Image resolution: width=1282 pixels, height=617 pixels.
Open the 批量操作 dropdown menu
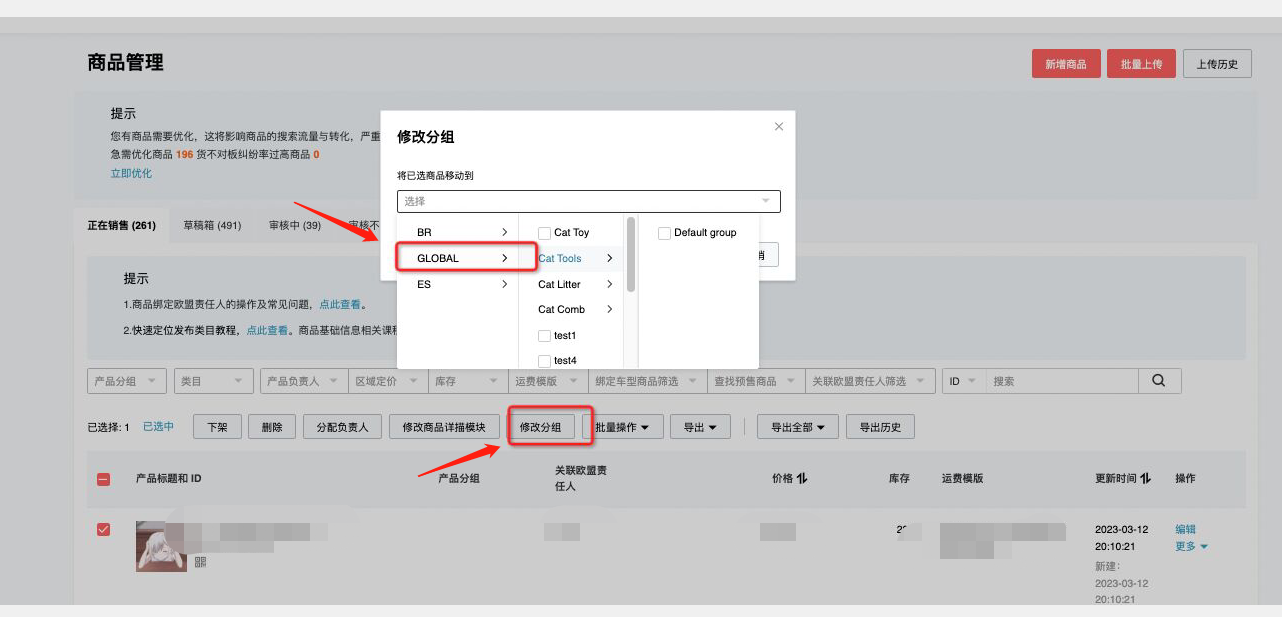tap(622, 428)
